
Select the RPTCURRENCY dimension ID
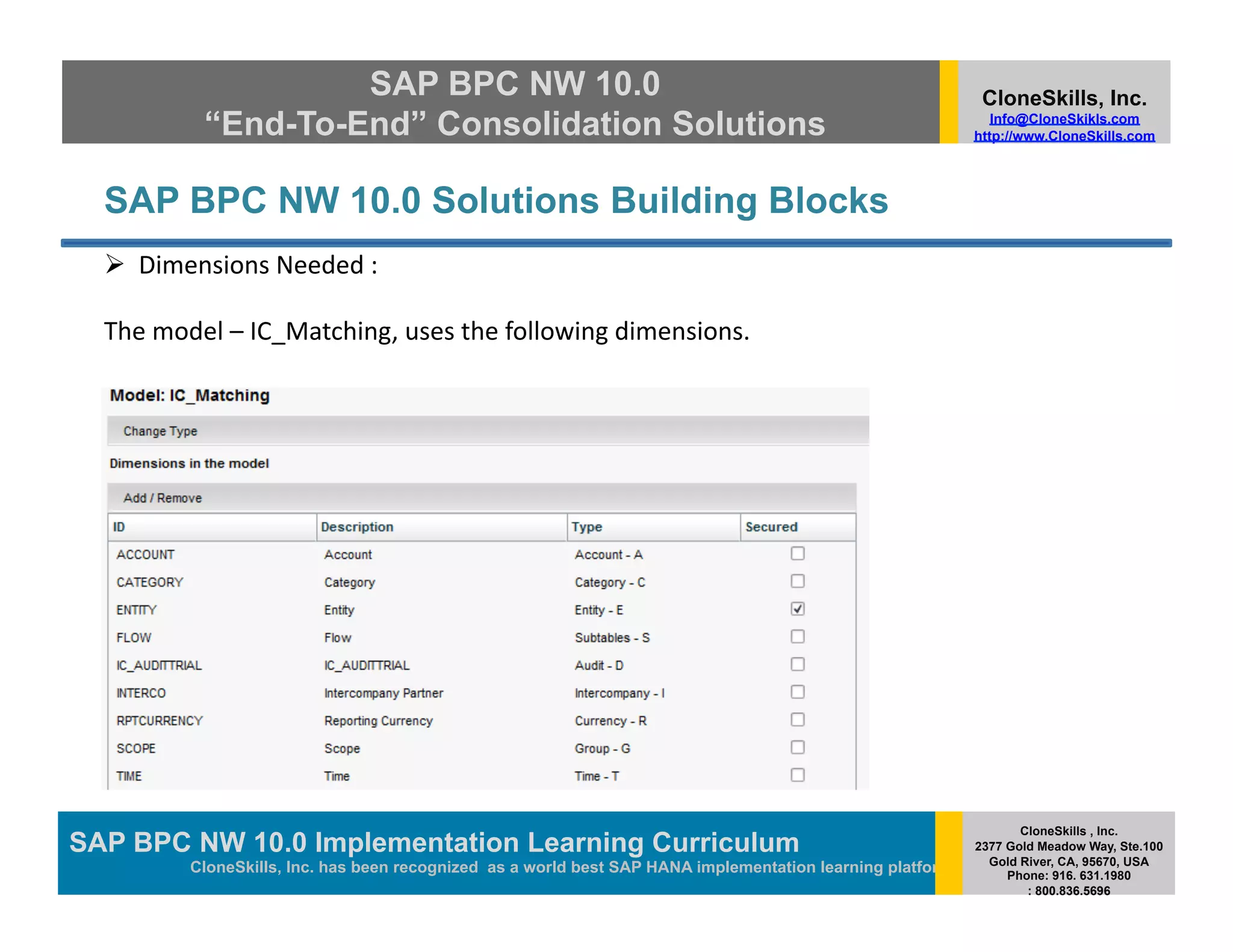point(160,721)
